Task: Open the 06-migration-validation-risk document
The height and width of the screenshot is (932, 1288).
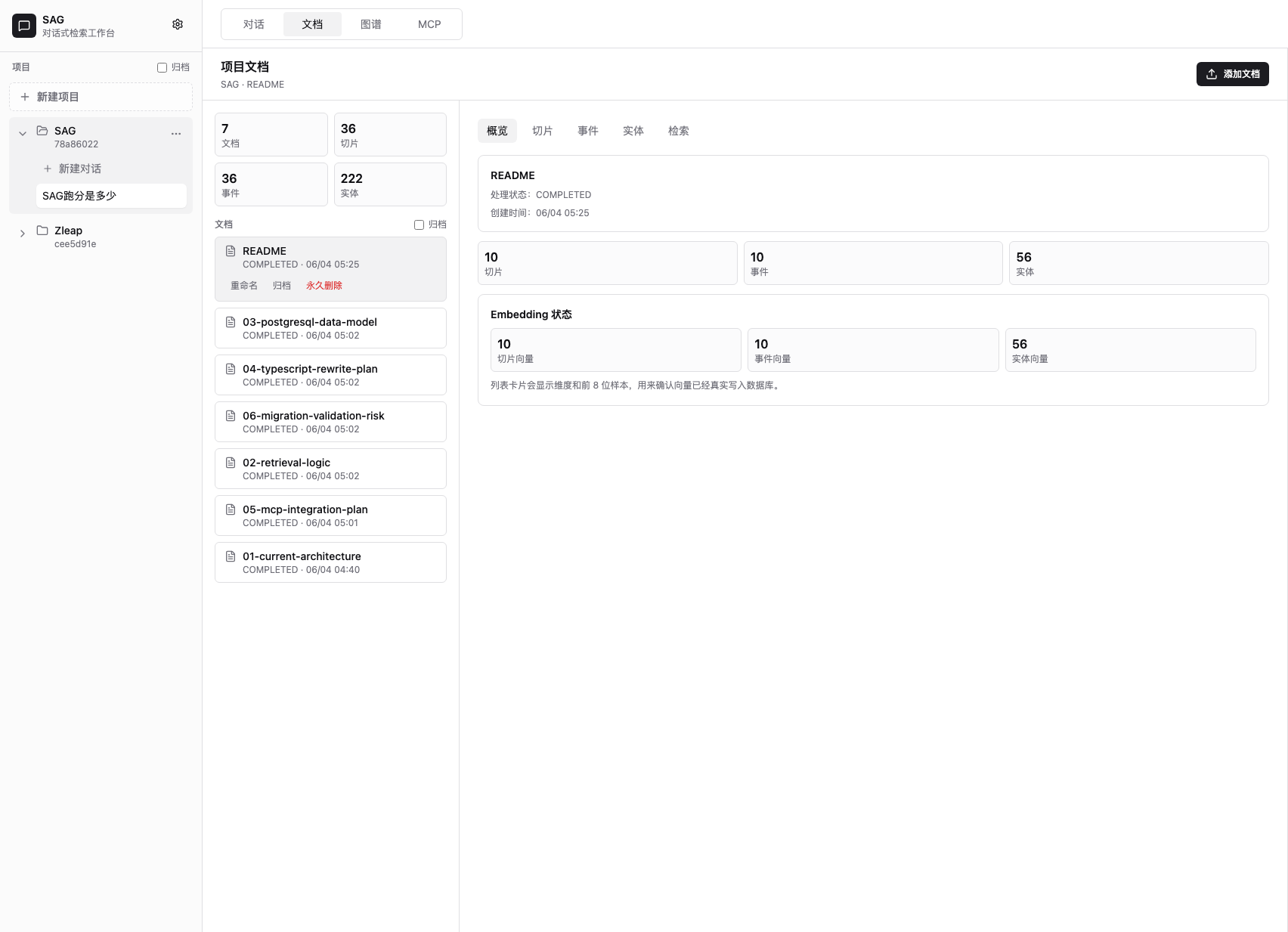Action: pyautogui.click(x=330, y=422)
